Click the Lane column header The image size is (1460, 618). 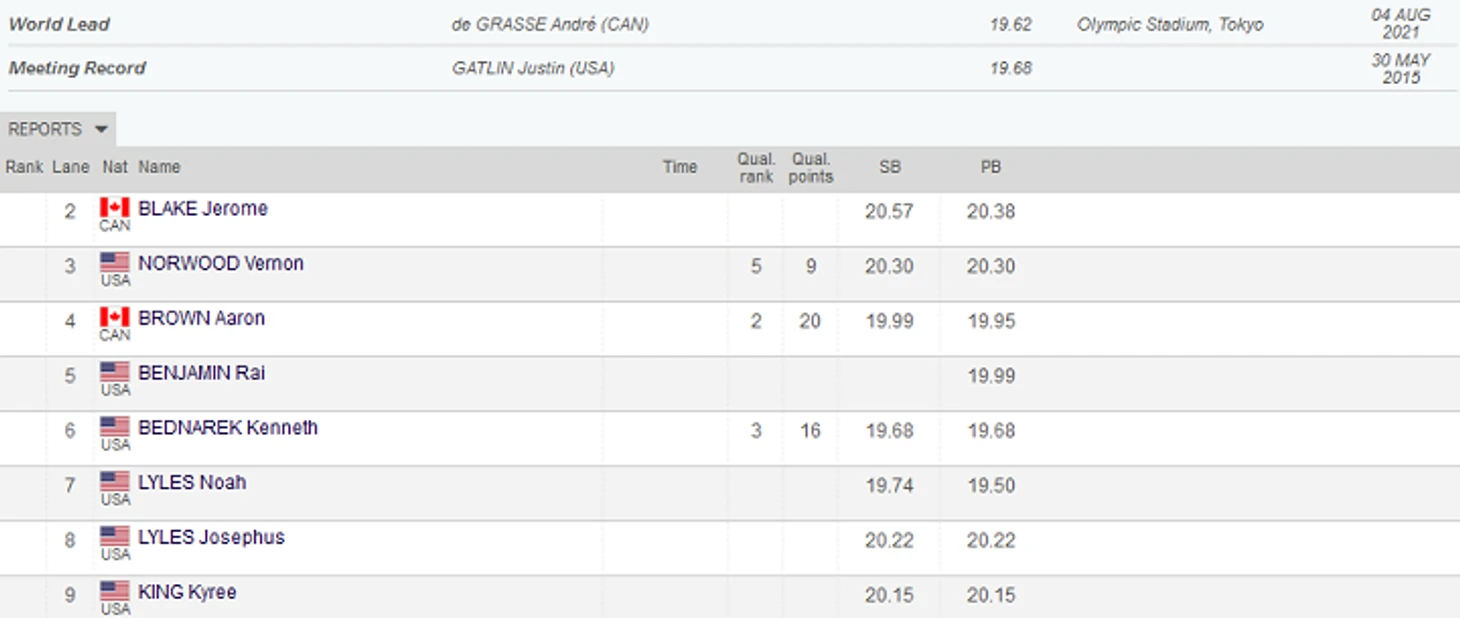pyautogui.click(x=71, y=167)
